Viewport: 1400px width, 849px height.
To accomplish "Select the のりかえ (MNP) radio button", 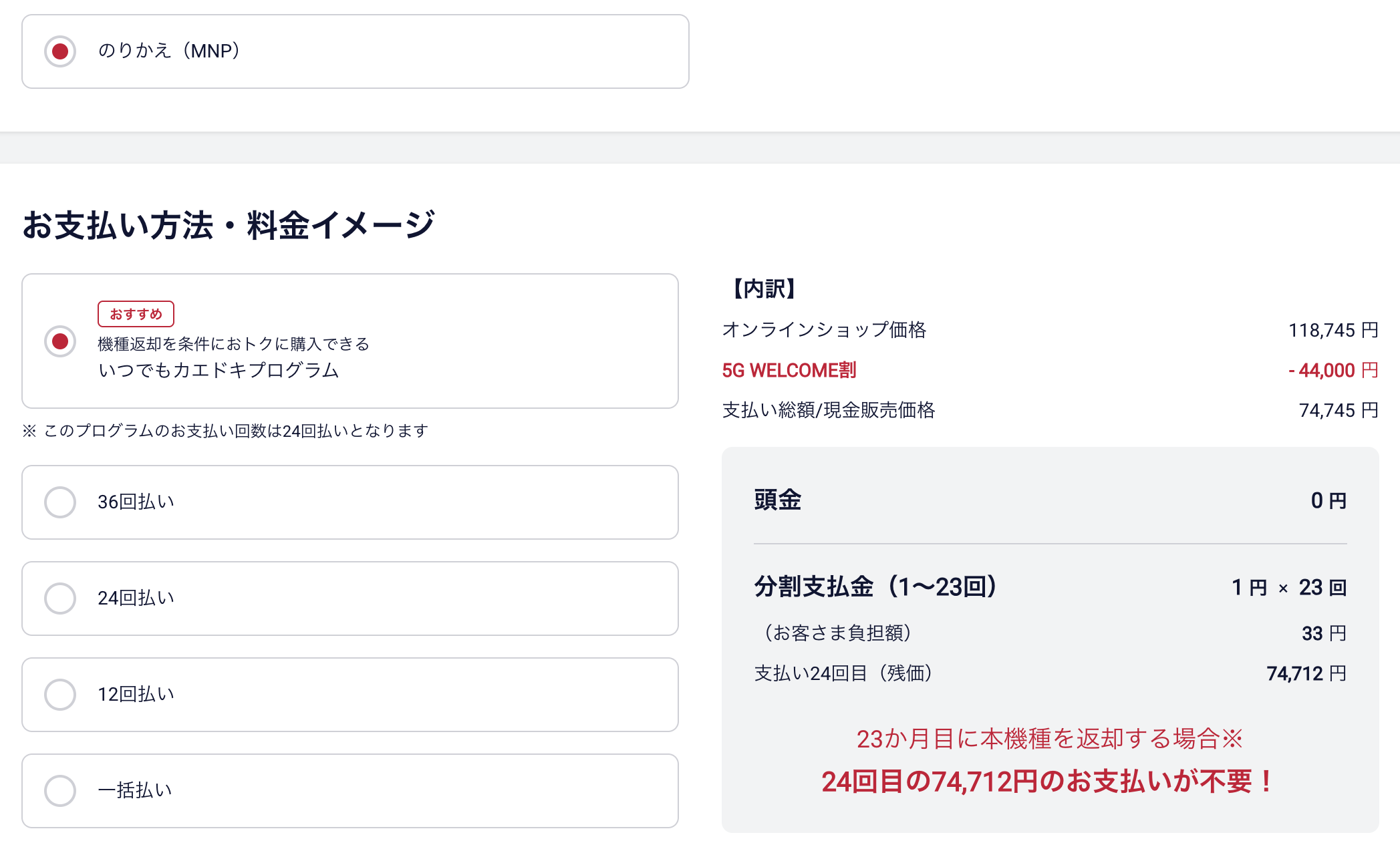I will click(x=60, y=51).
